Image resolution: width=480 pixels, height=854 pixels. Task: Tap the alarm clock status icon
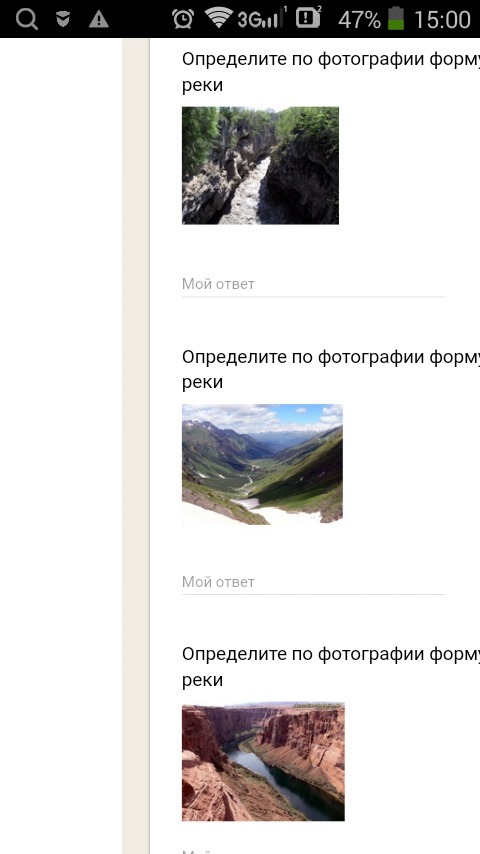pos(183,19)
